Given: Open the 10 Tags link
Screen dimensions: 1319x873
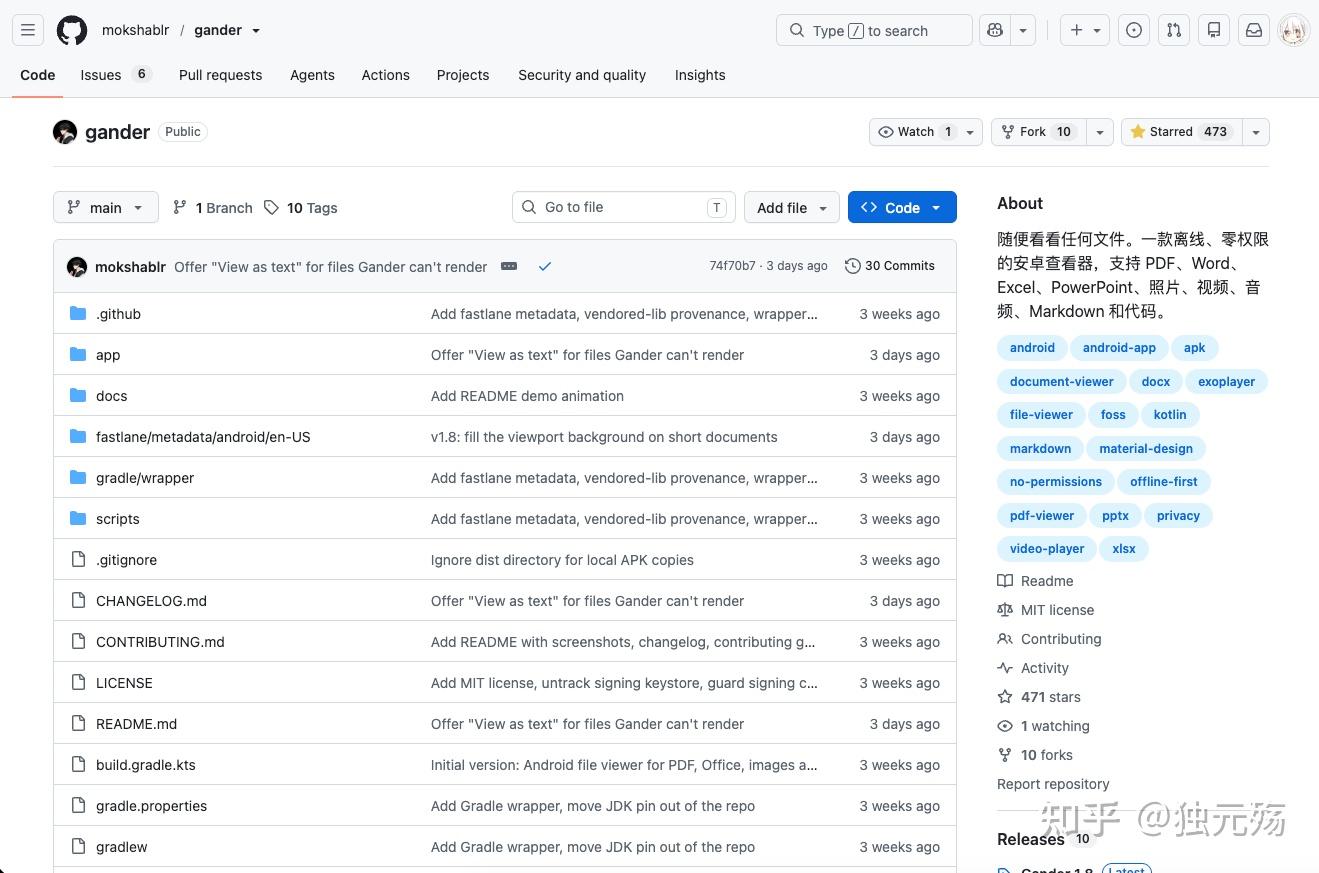Looking at the screenshot, I should pos(301,207).
